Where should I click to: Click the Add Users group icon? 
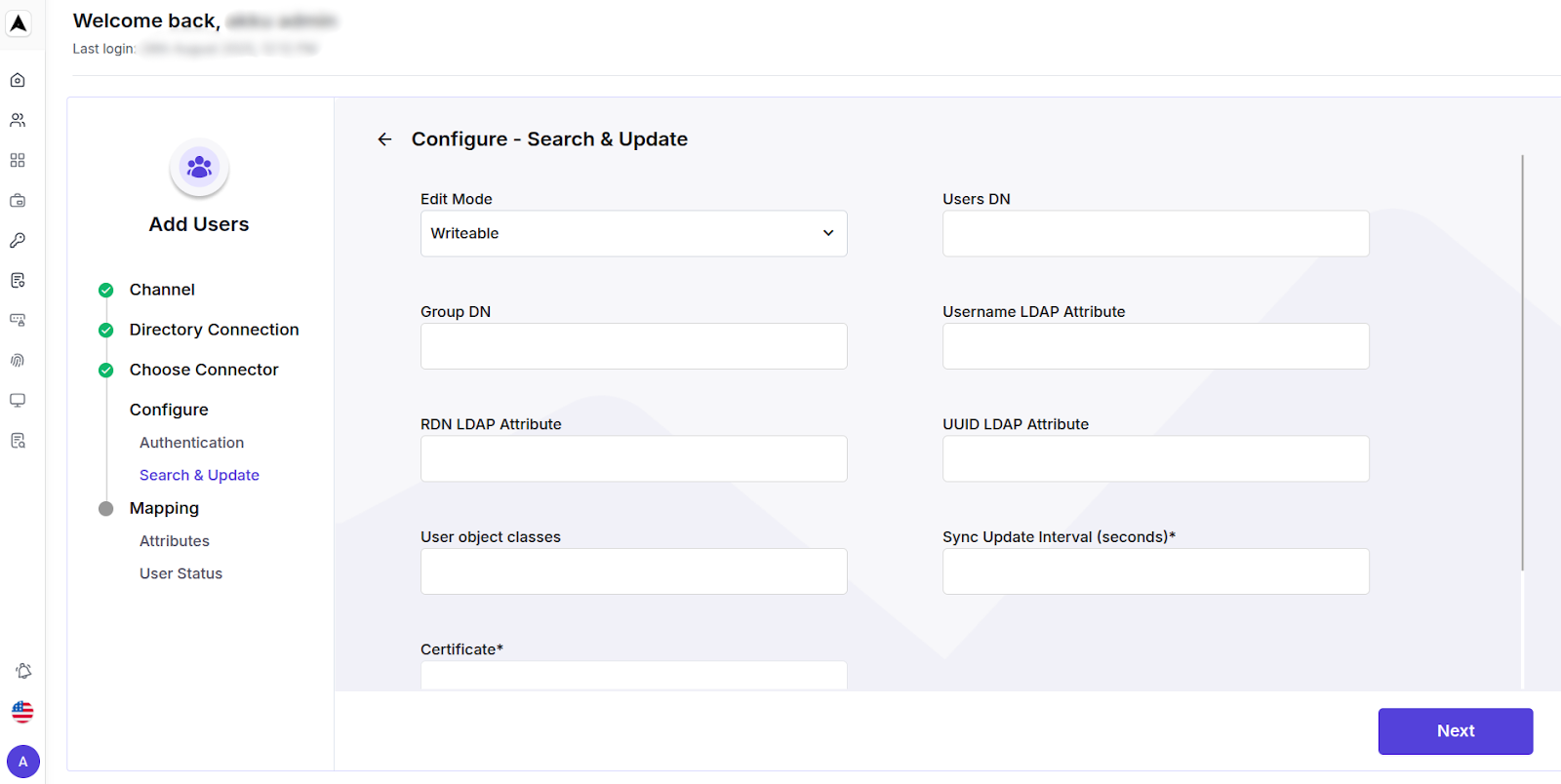[199, 168]
